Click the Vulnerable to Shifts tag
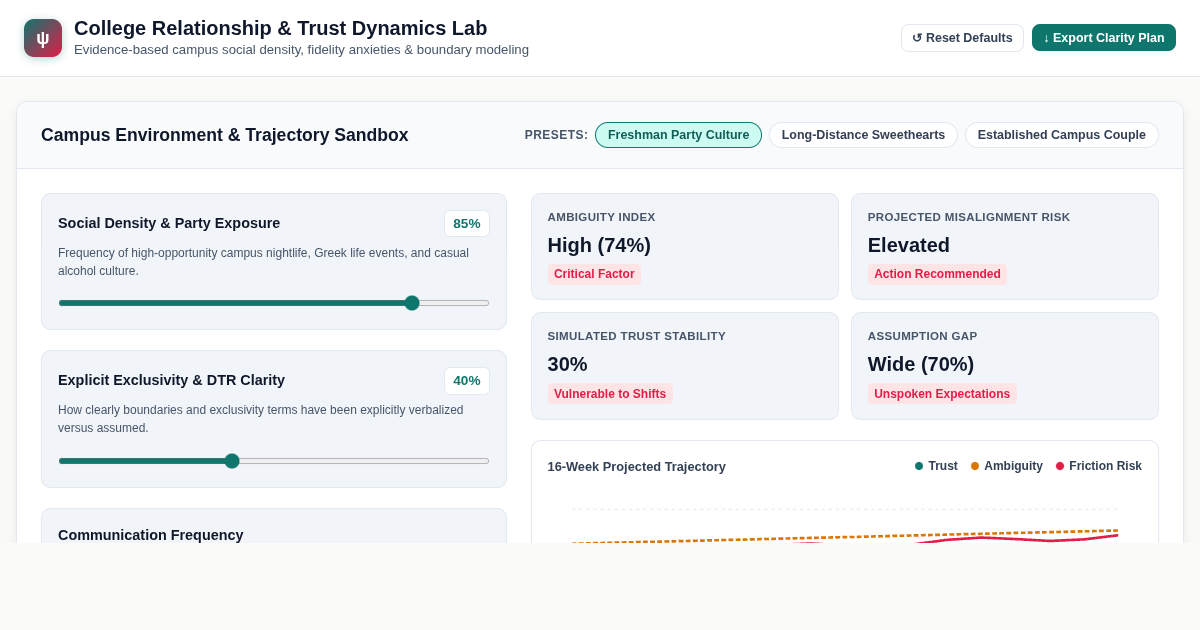The height and width of the screenshot is (630, 1200). 610,394
